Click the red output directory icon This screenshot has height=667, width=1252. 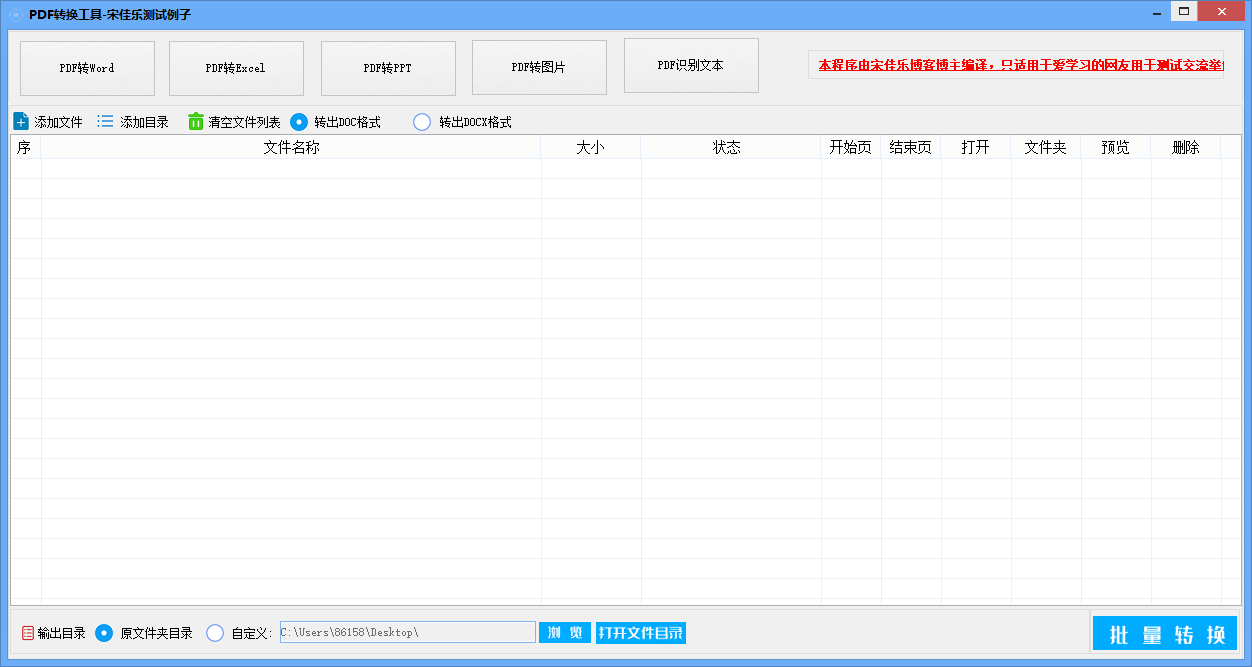pos(27,633)
